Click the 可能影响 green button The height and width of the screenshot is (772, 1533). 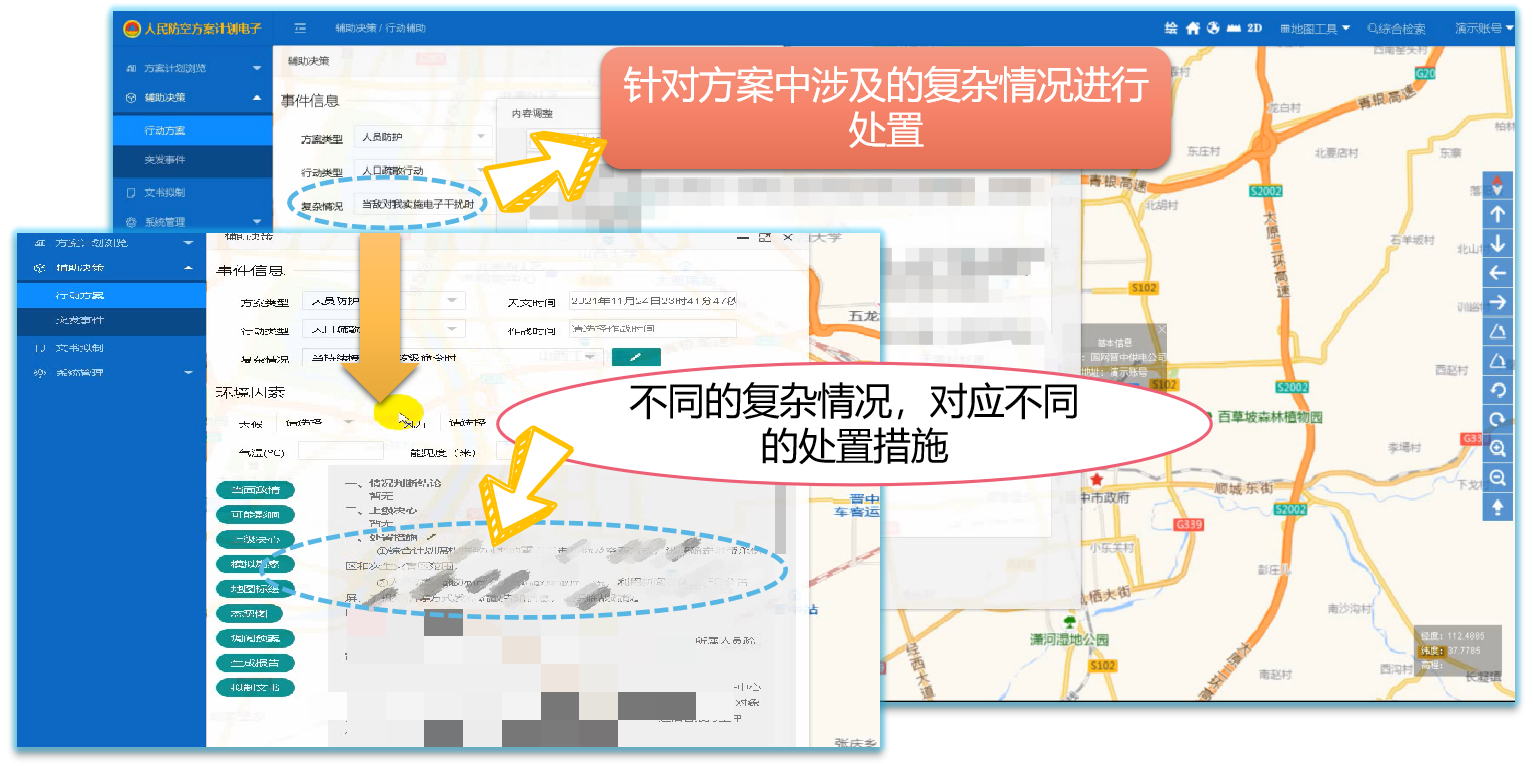[255, 515]
